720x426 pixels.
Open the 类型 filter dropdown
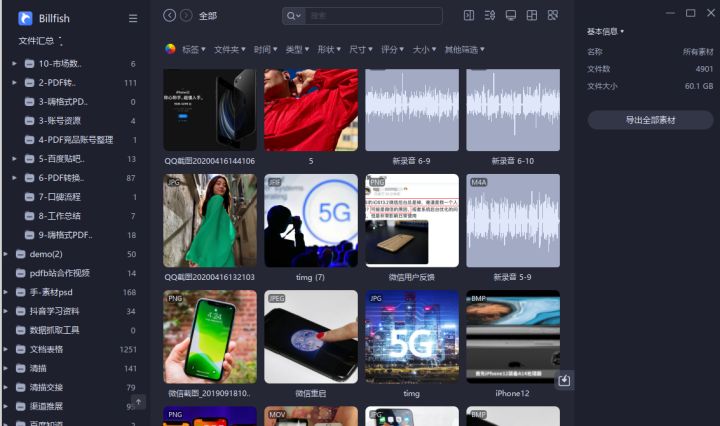click(297, 49)
